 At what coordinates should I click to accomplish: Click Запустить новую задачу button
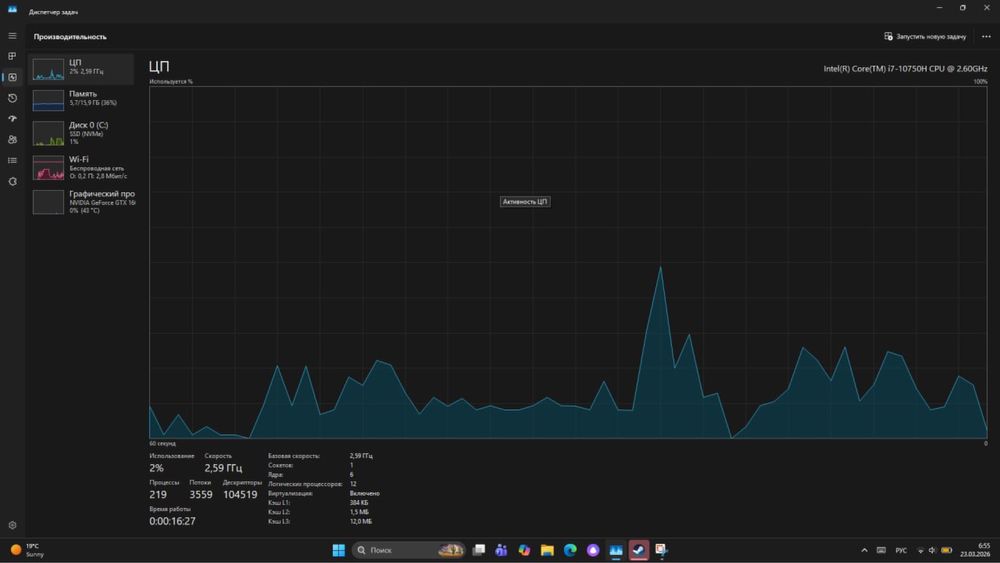(x=925, y=36)
